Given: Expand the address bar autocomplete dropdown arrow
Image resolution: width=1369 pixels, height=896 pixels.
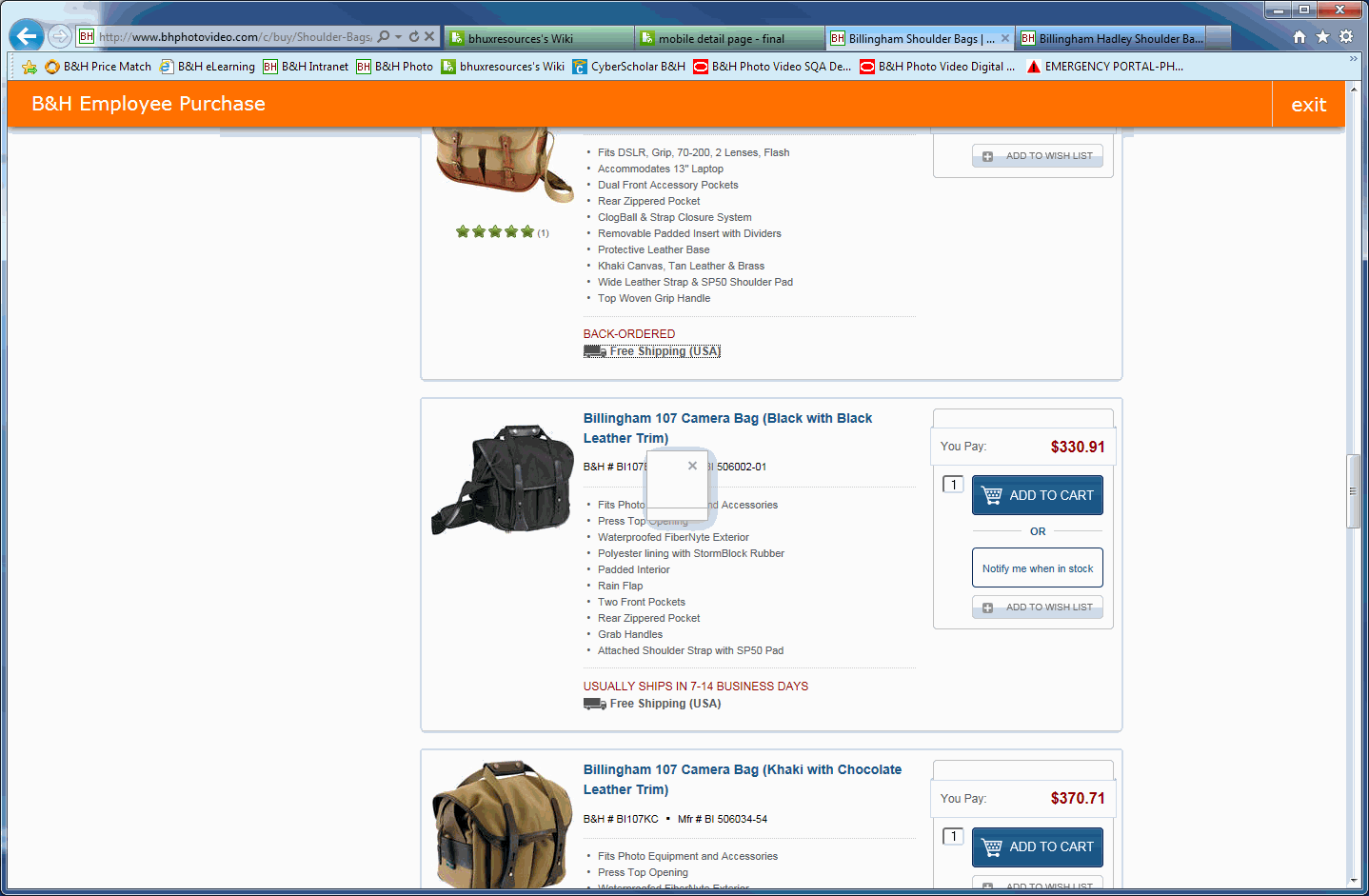Looking at the screenshot, I should tap(399, 37).
